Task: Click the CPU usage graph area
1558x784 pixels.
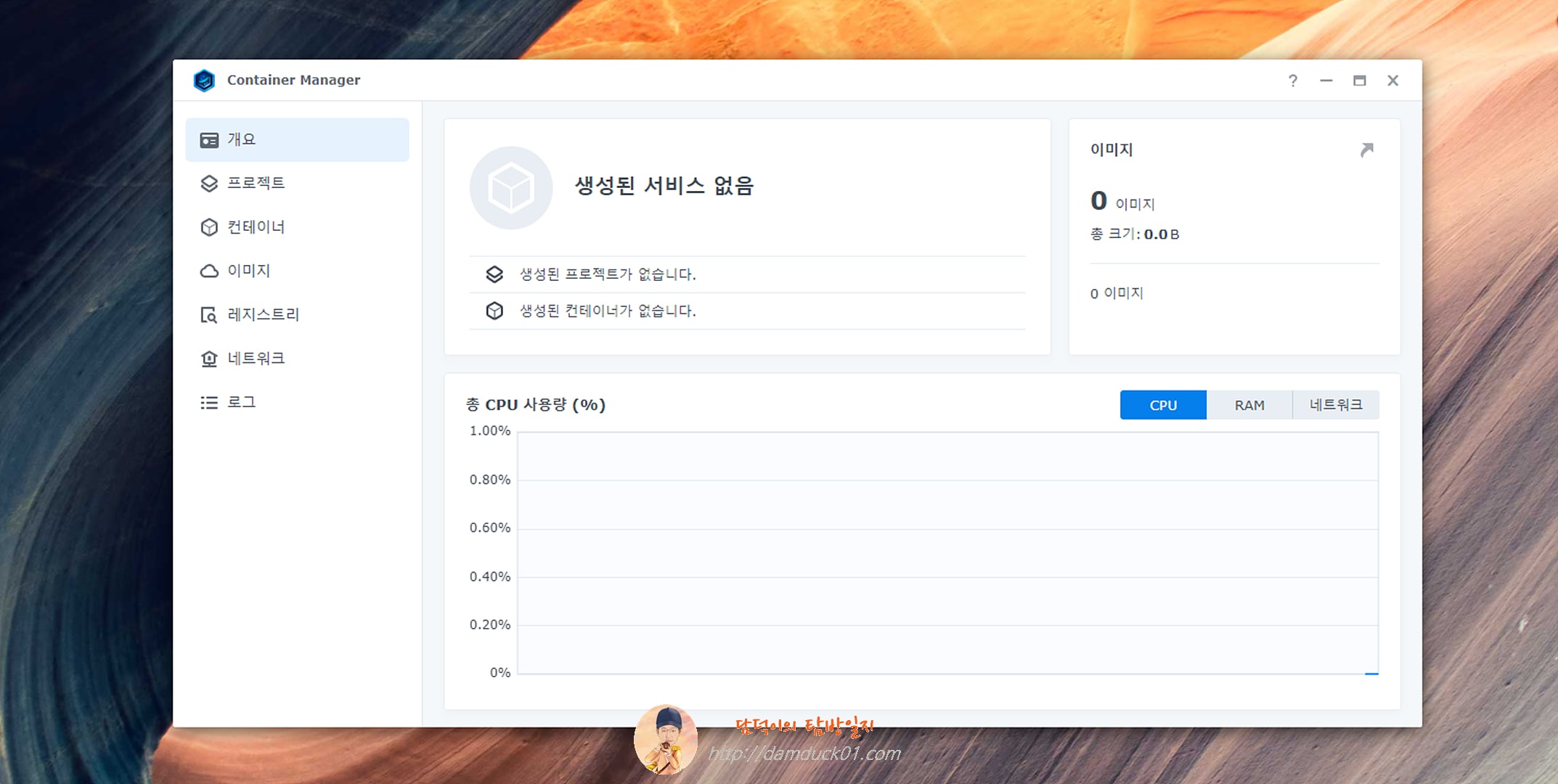Action: (944, 552)
